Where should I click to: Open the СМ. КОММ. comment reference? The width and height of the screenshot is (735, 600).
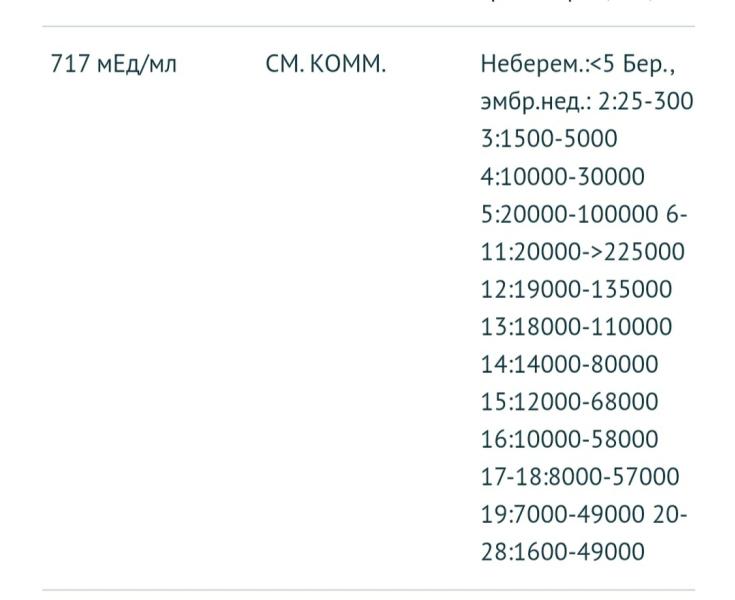tap(326, 65)
